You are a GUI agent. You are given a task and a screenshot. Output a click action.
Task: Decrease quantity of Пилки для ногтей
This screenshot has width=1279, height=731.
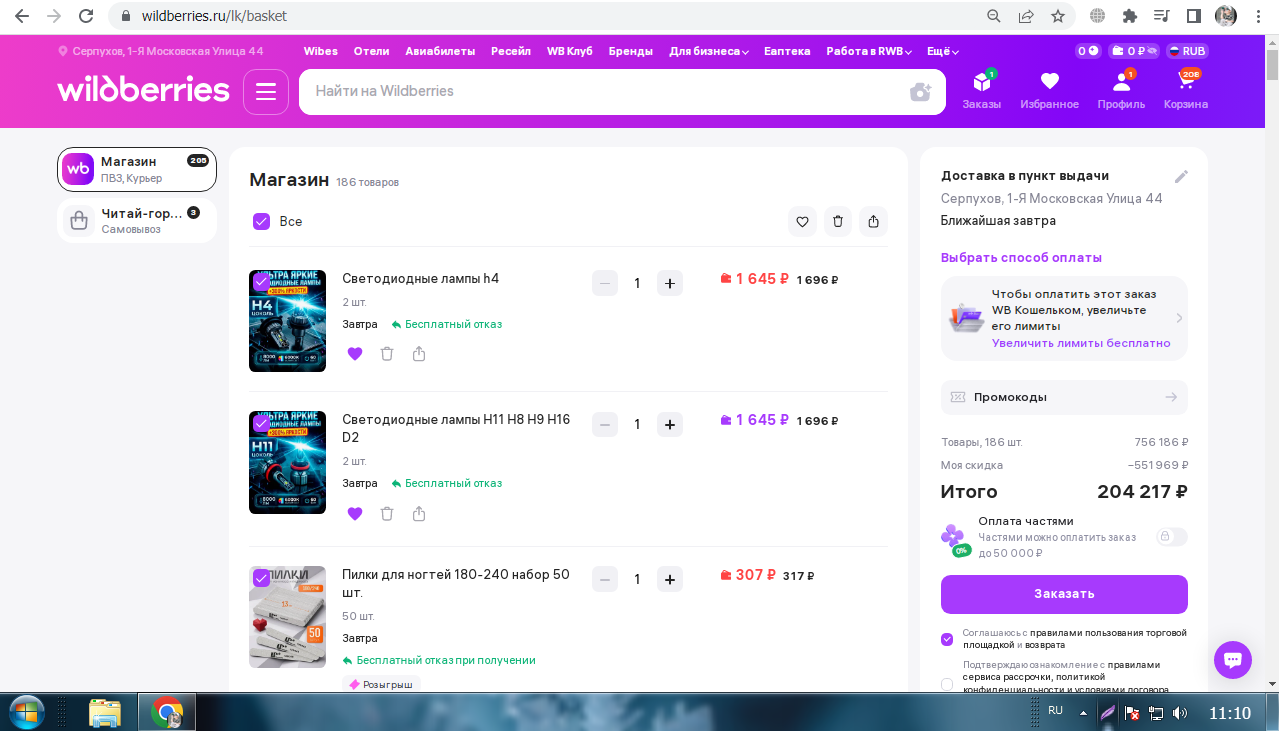[x=605, y=579]
